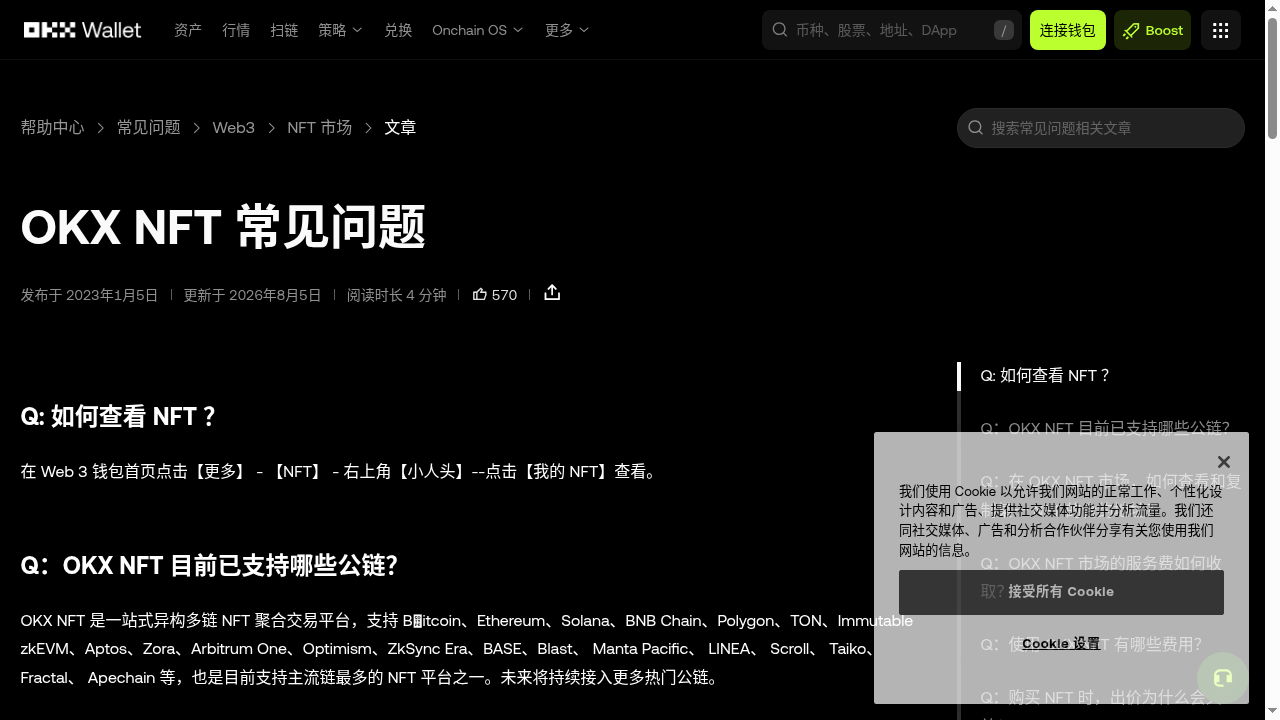Click the 更新于 2026年8月5日 text
This screenshot has height=720, width=1280.
pos(252,295)
